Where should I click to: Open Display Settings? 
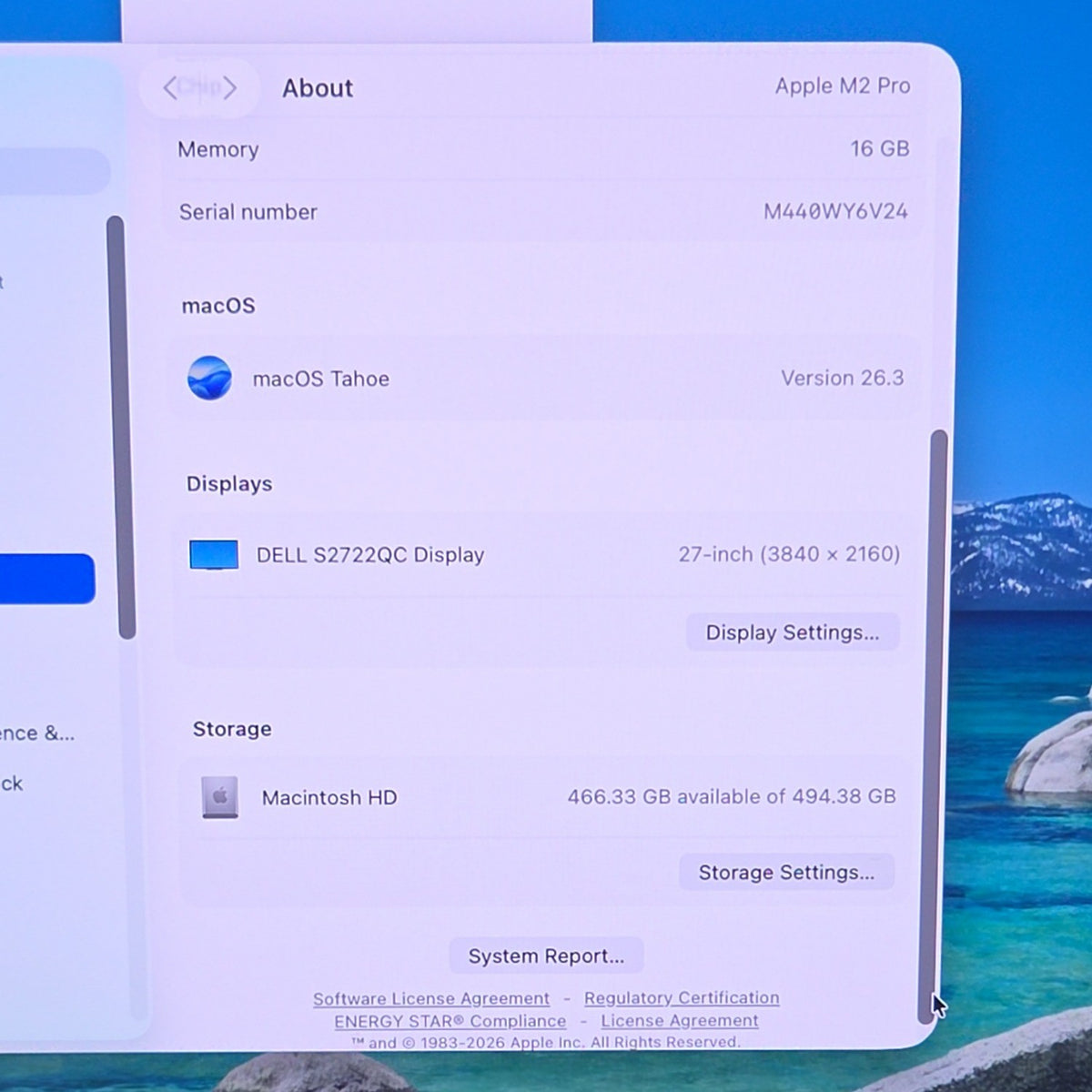coord(793,632)
